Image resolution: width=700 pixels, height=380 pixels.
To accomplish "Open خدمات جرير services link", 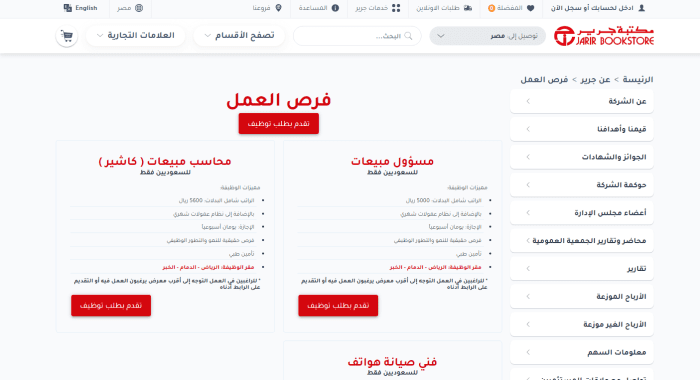I will click(378, 8).
